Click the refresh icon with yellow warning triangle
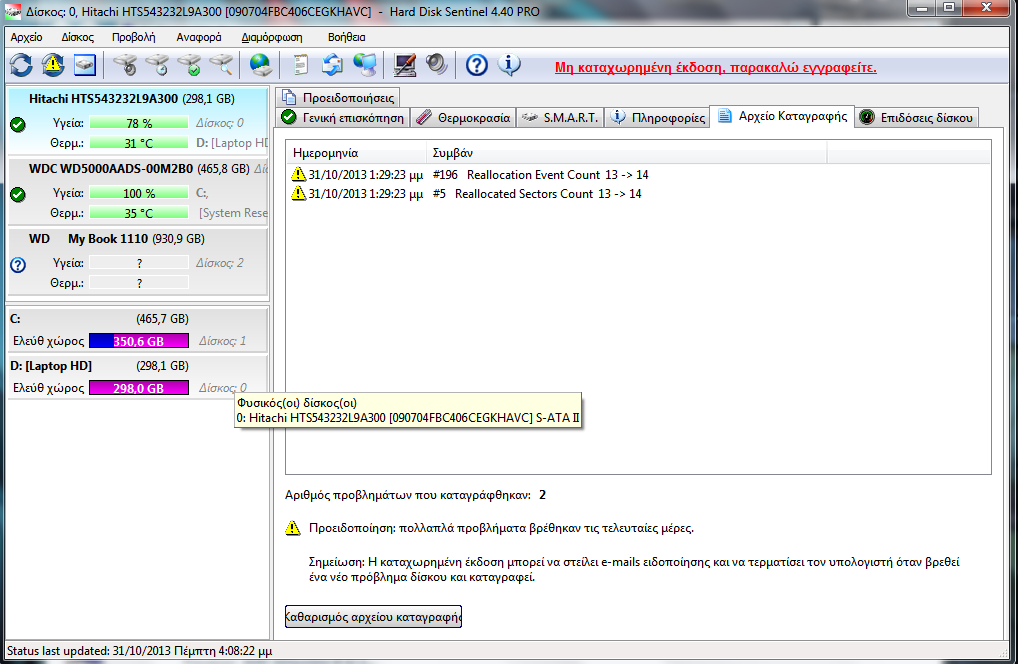 (x=53, y=64)
